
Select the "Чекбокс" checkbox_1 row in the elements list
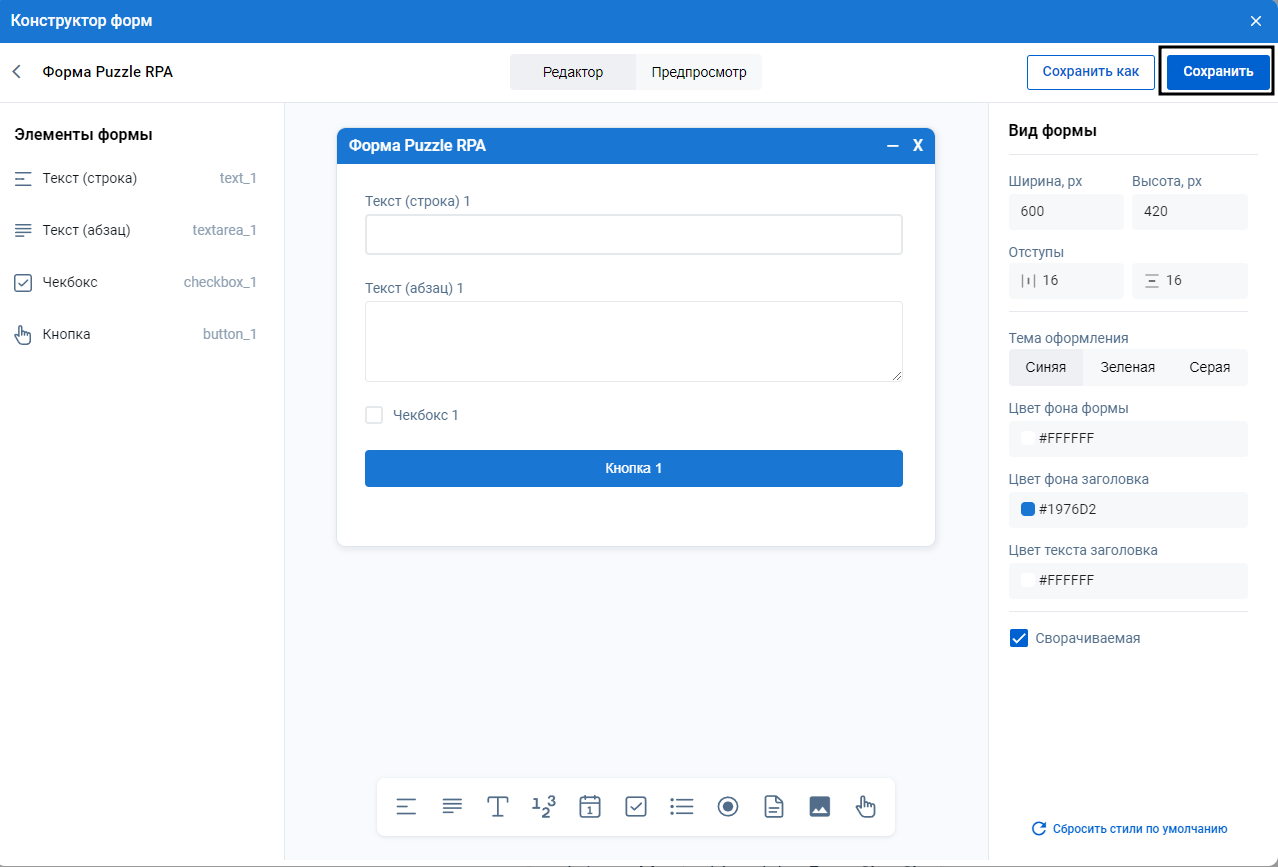pos(136,282)
